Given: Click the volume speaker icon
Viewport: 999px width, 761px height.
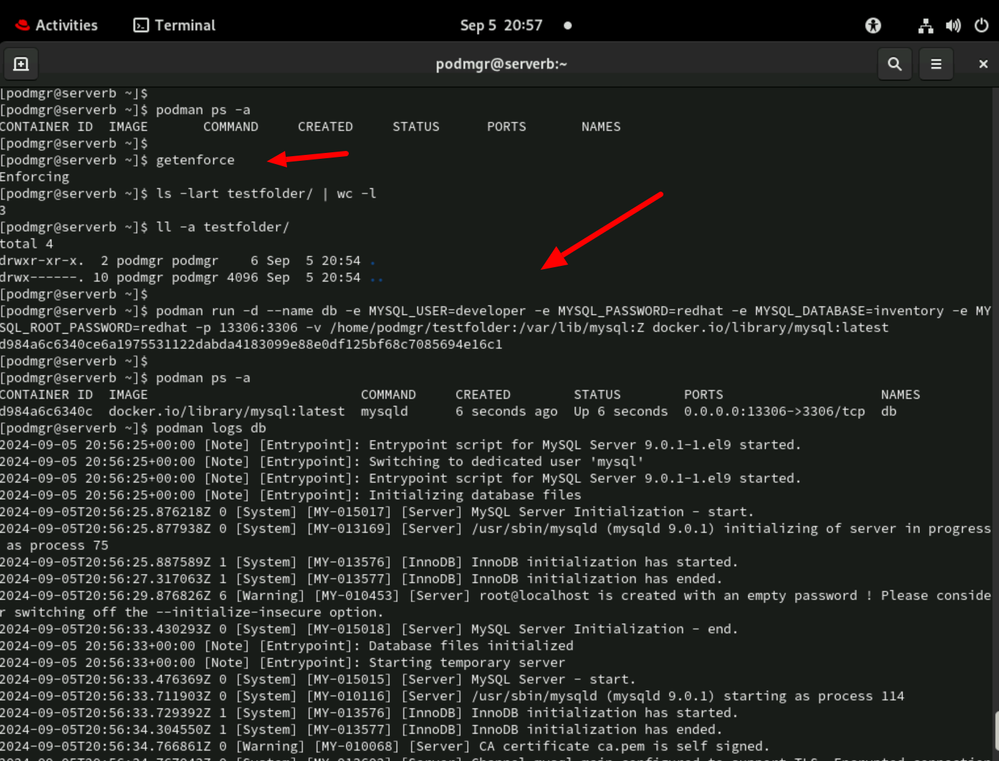Looking at the screenshot, I should coord(953,25).
